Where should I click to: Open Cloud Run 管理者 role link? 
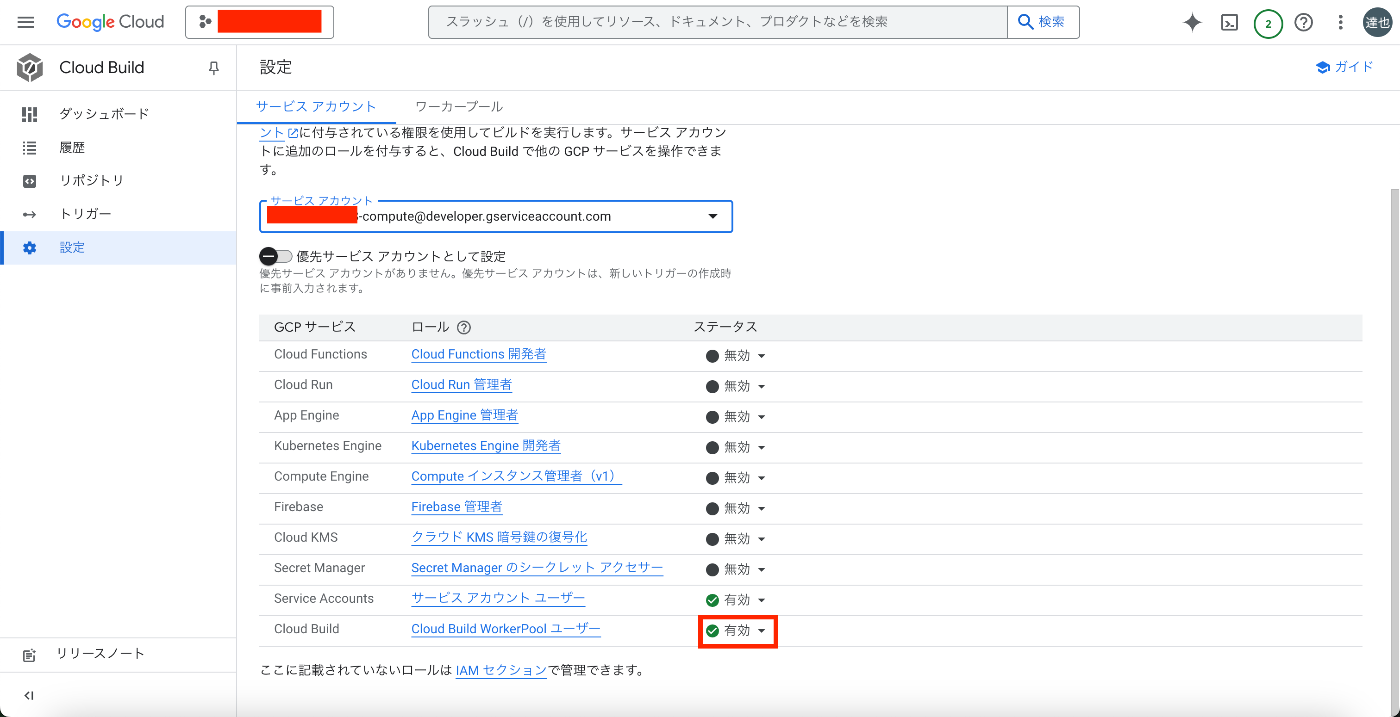(x=462, y=385)
